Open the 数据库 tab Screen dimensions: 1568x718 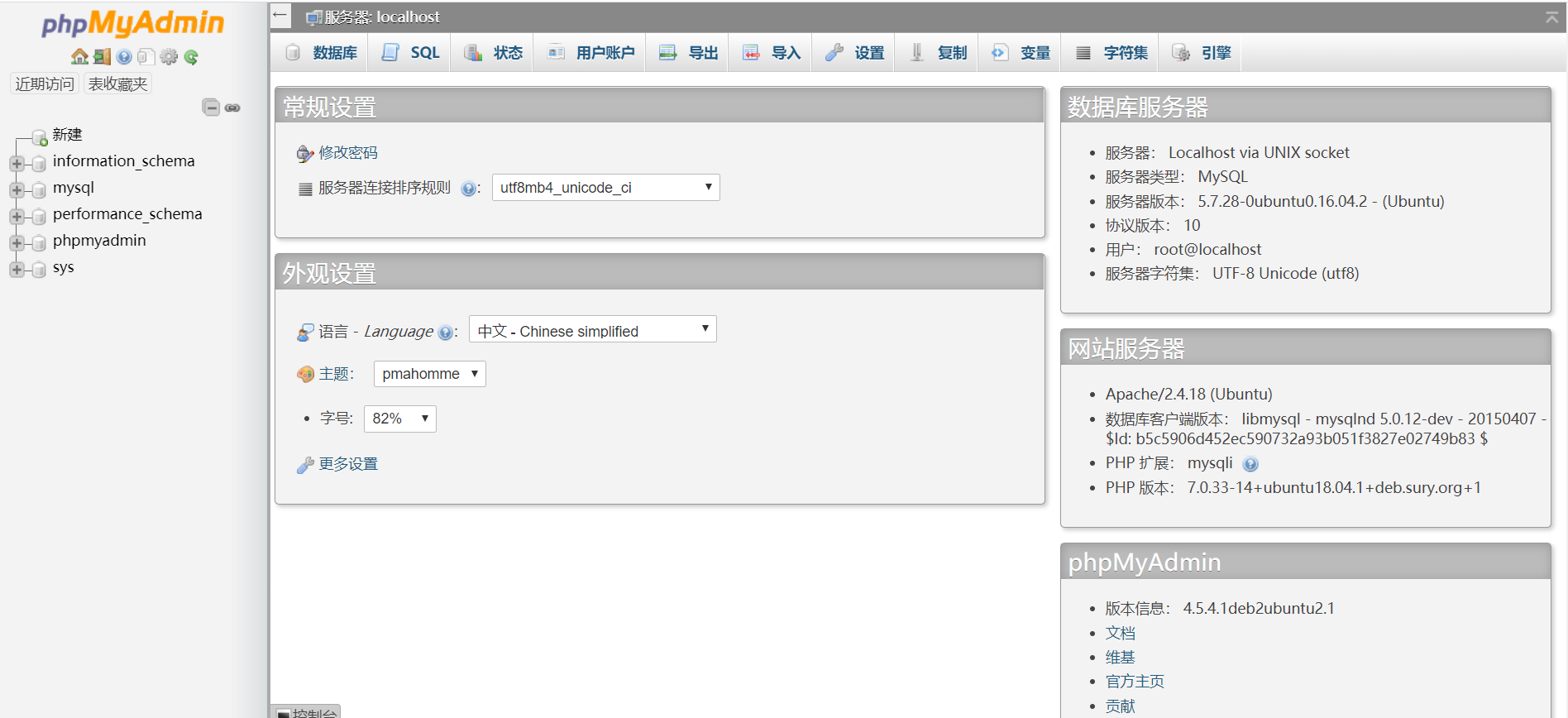pos(321,53)
